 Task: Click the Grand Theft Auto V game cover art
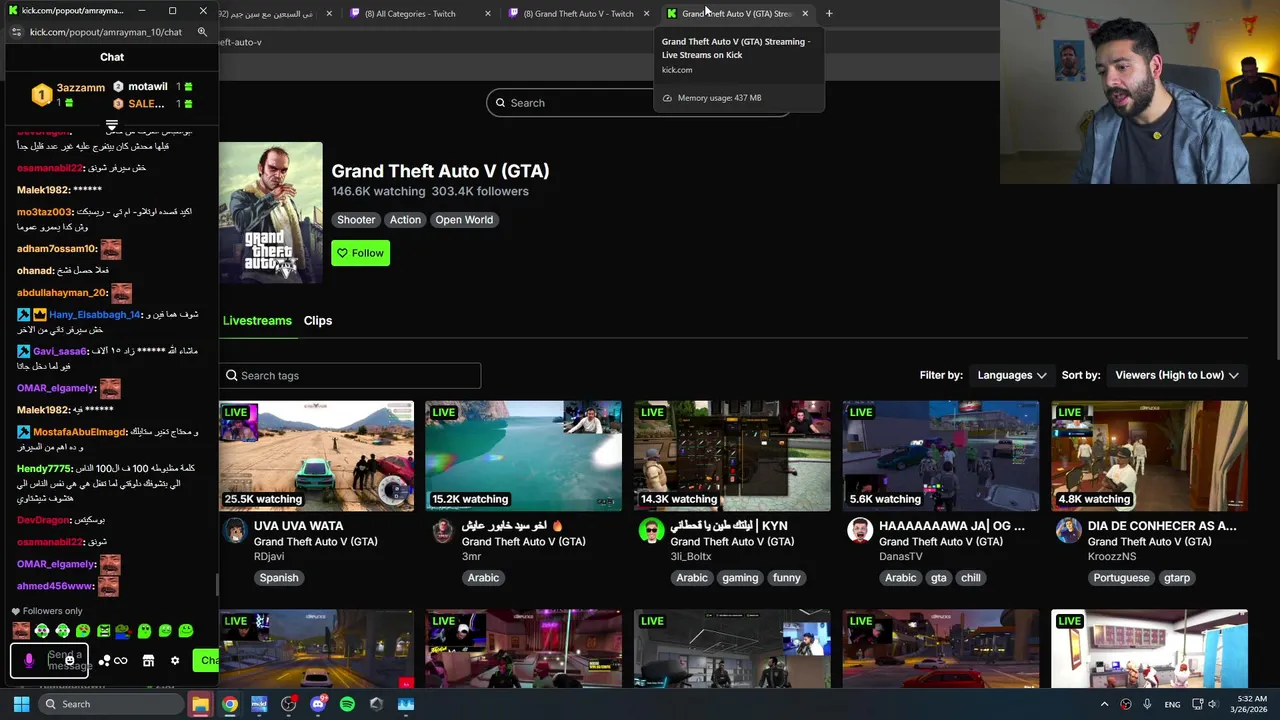coord(271,213)
